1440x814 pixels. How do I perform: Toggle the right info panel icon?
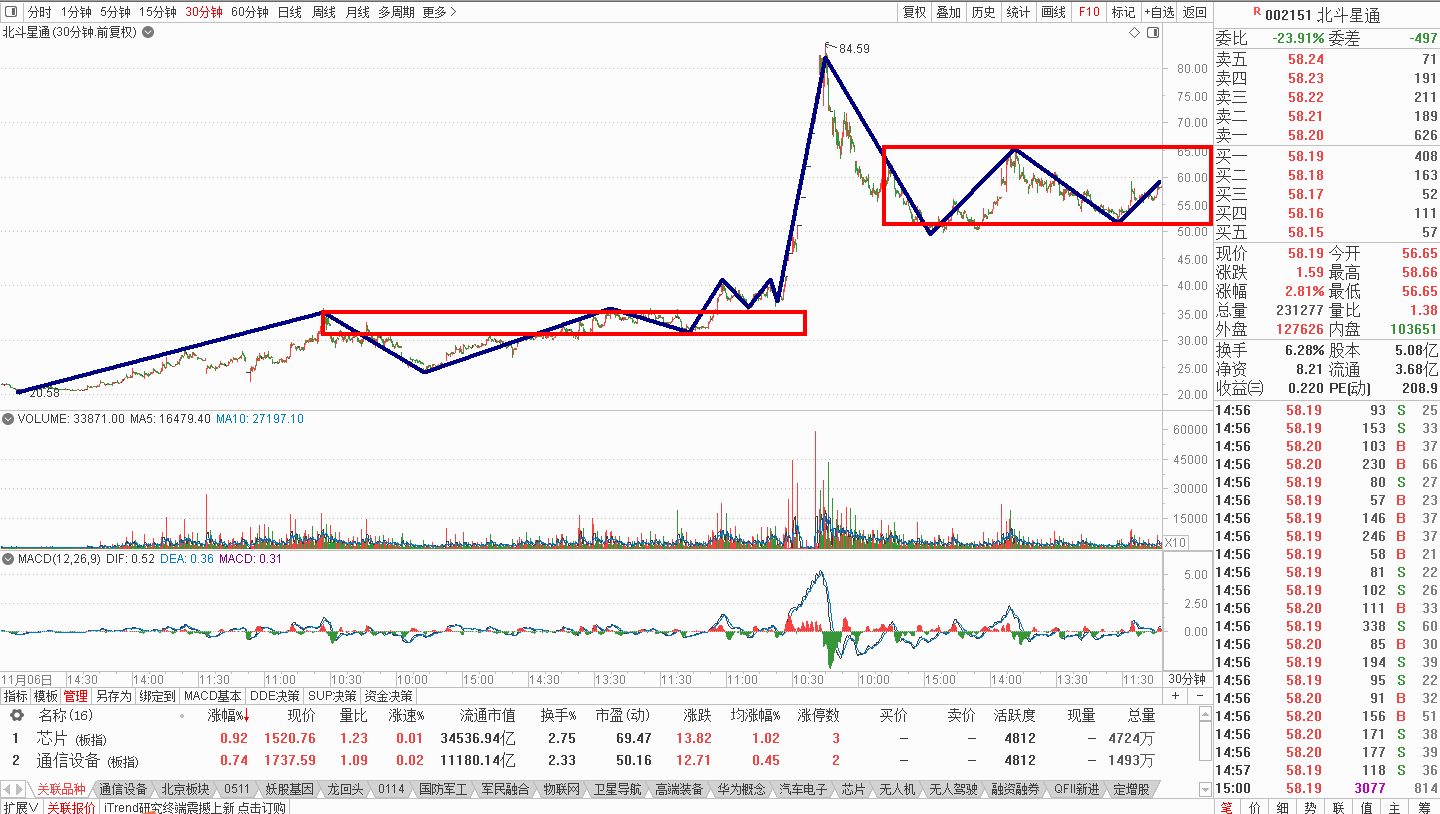point(1154,32)
